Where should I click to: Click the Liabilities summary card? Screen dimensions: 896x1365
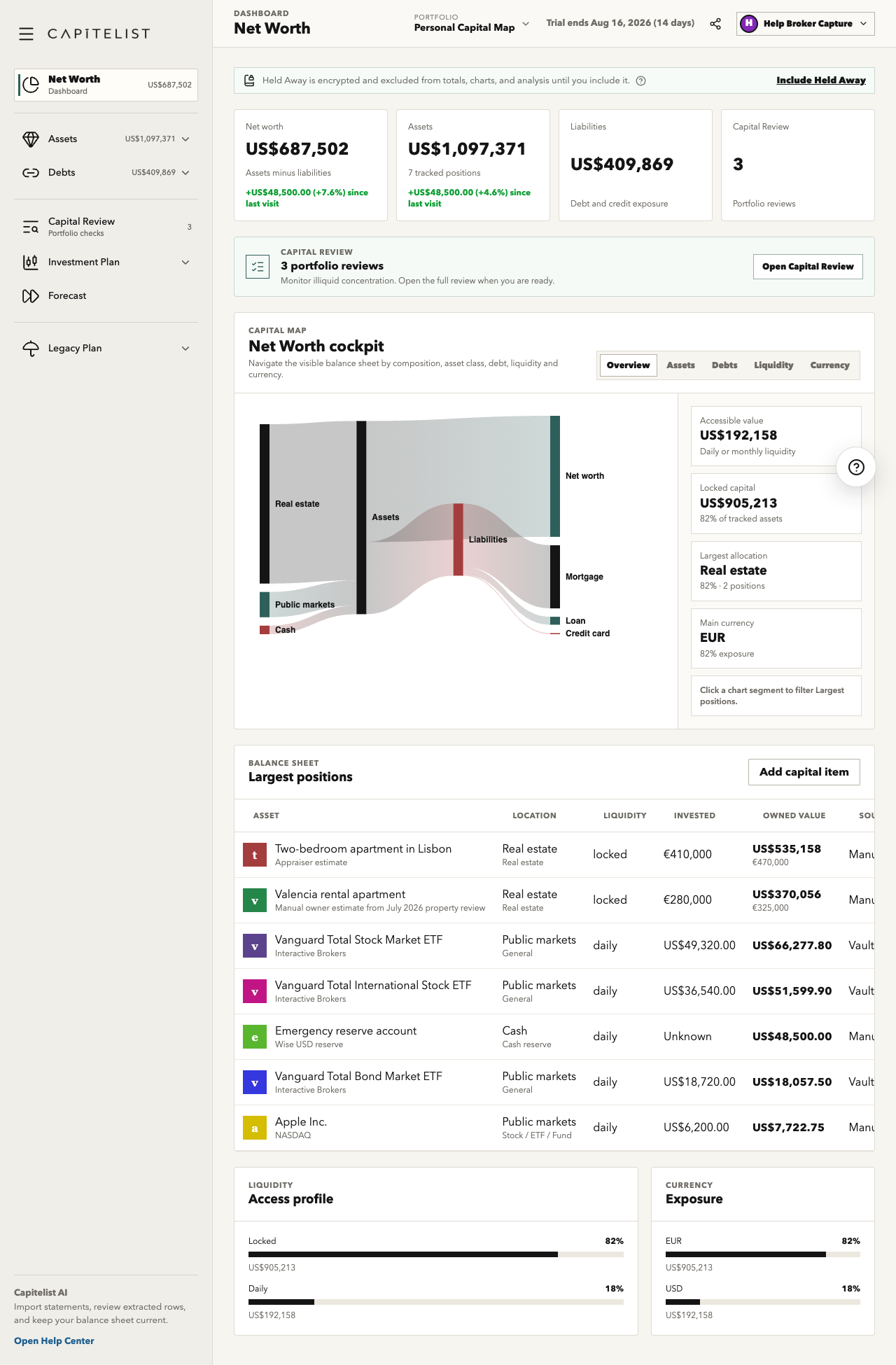click(x=636, y=165)
